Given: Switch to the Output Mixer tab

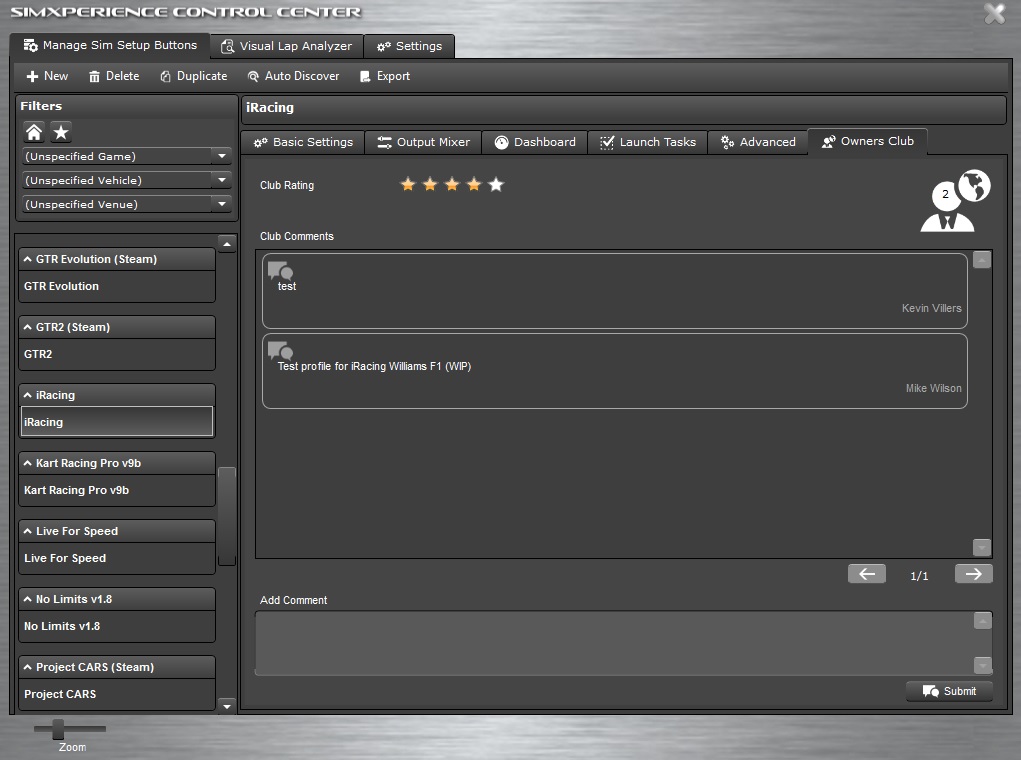Looking at the screenshot, I should tap(423, 142).
